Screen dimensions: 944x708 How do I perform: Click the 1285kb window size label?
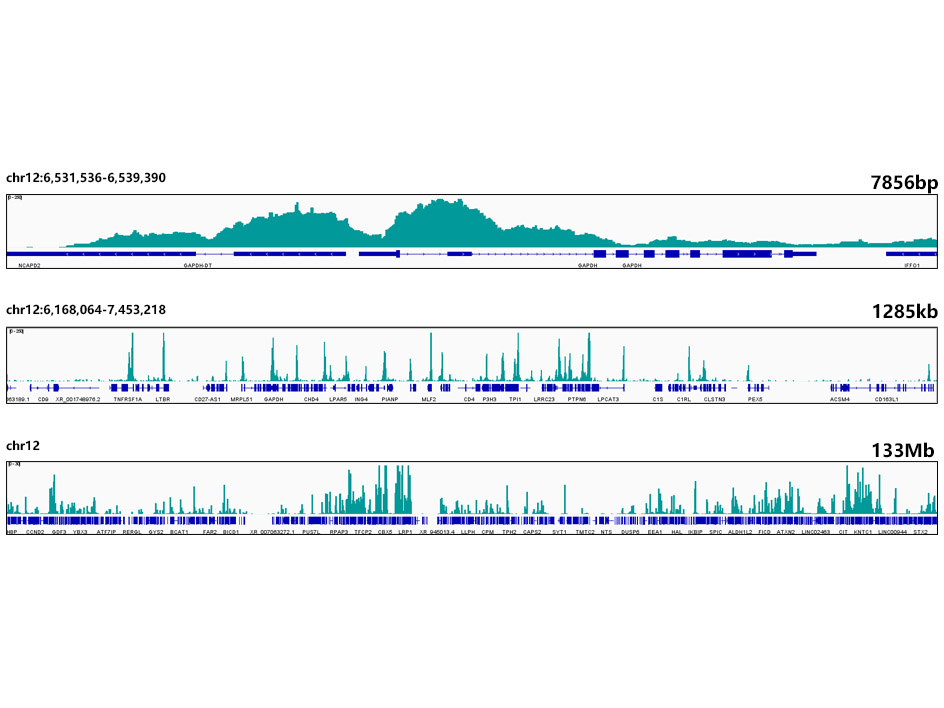[904, 313]
